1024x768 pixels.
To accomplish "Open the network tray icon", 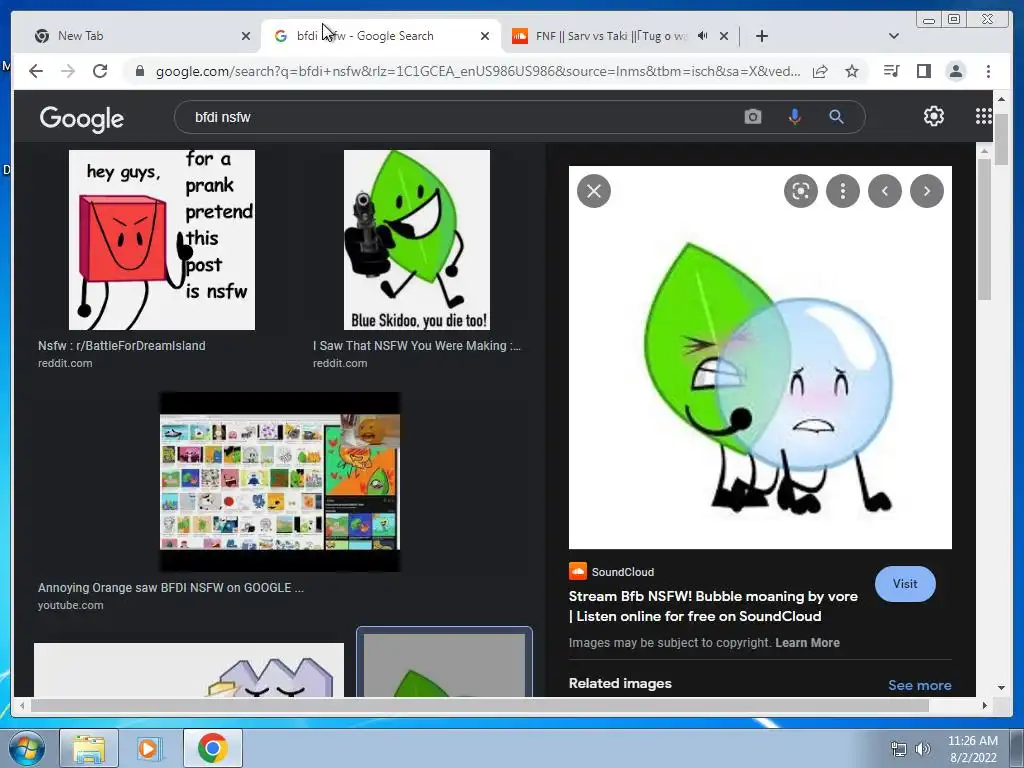I will pyautogui.click(x=899, y=749).
